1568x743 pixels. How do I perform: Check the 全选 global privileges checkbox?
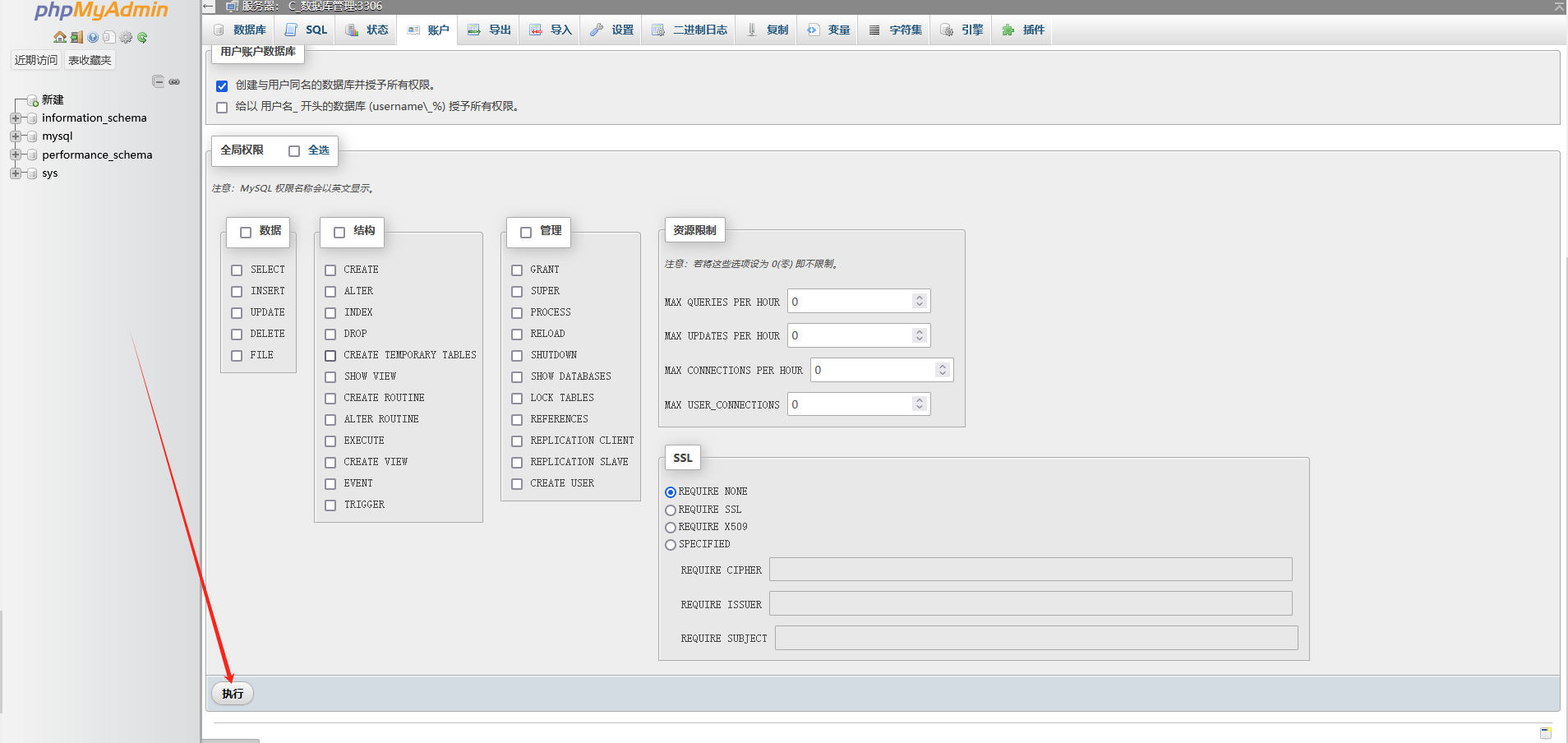point(294,150)
